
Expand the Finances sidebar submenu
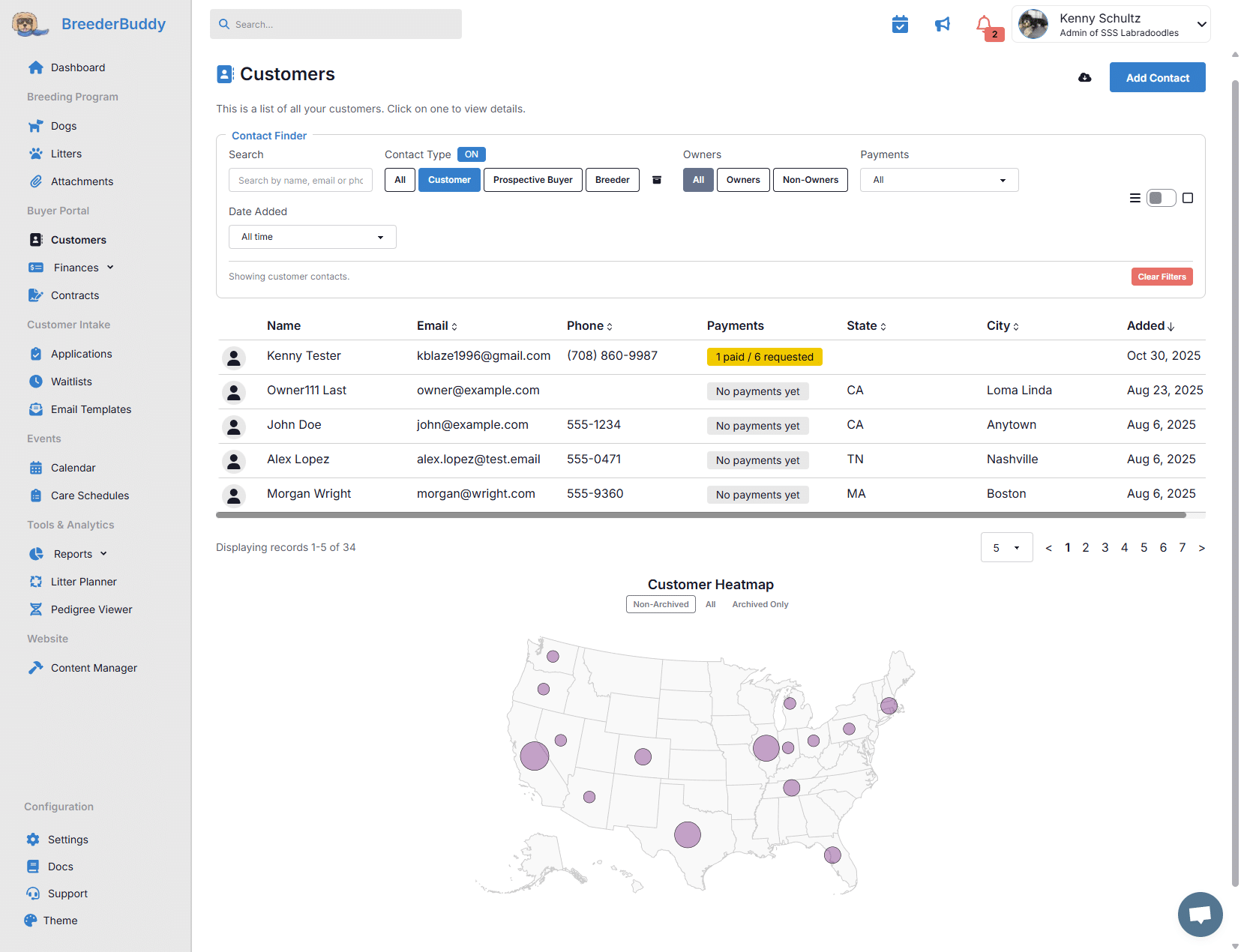pos(76,268)
